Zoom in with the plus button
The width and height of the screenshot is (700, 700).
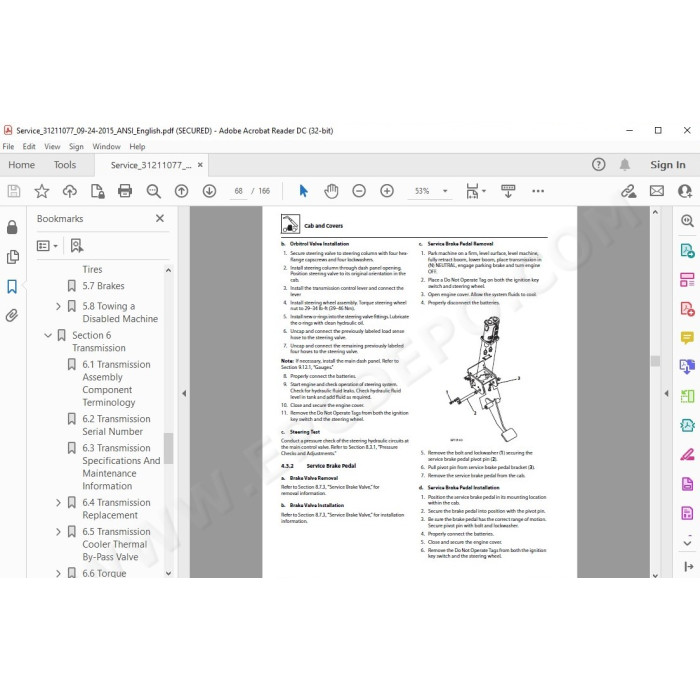point(387,191)
